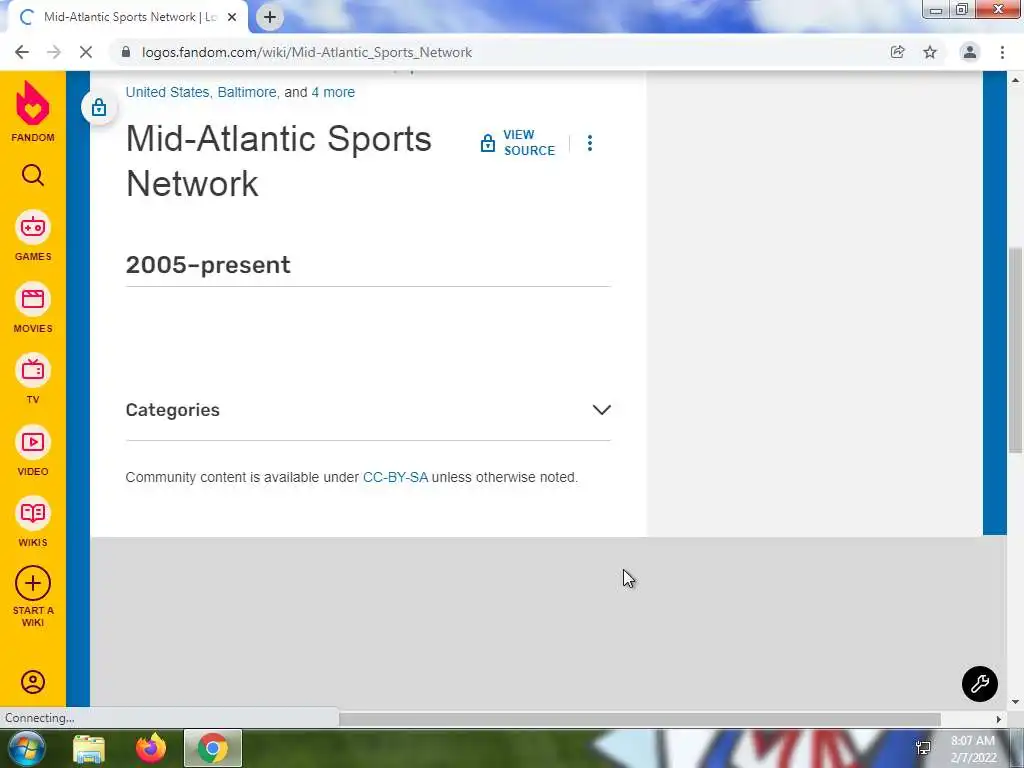Open the three-dot page actions menu
The image size is (1024, 768).
click(x=590, y=143)
